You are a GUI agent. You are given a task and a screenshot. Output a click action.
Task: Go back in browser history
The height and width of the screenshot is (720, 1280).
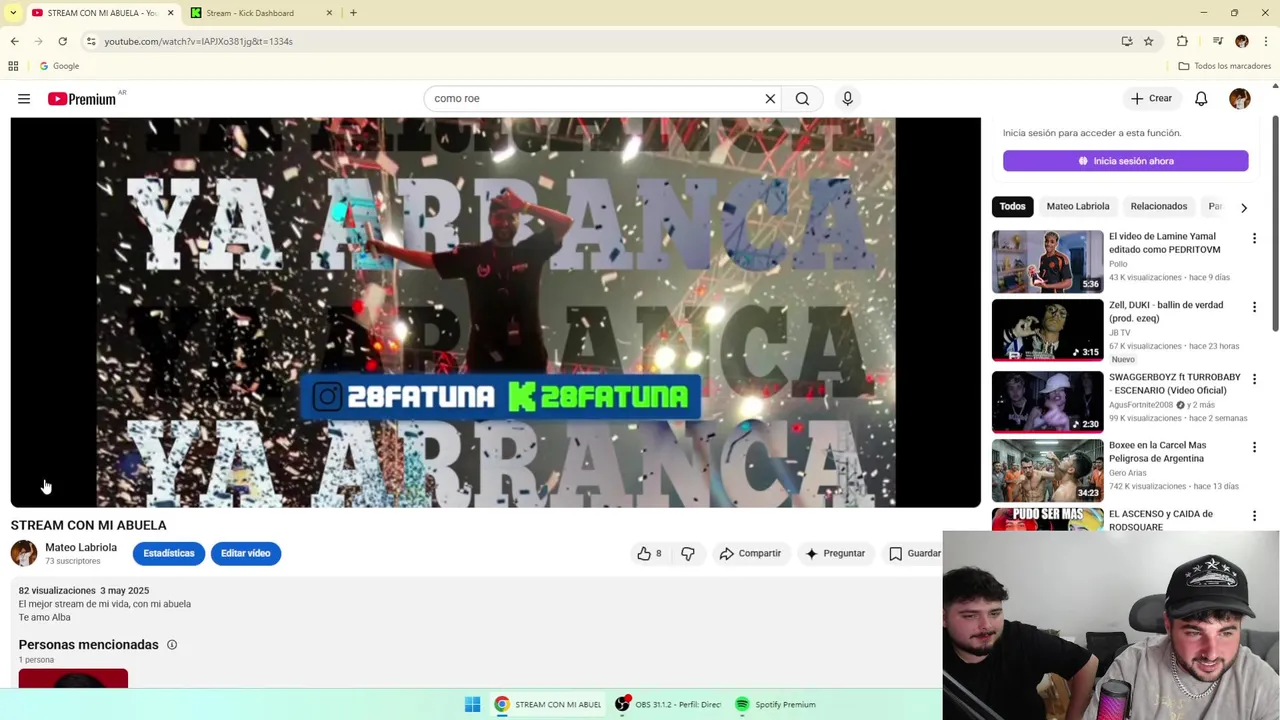click(14, 41)
